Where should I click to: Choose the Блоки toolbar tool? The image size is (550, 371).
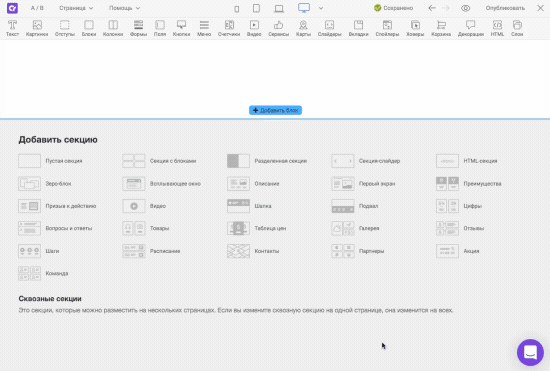click(89, 28)
